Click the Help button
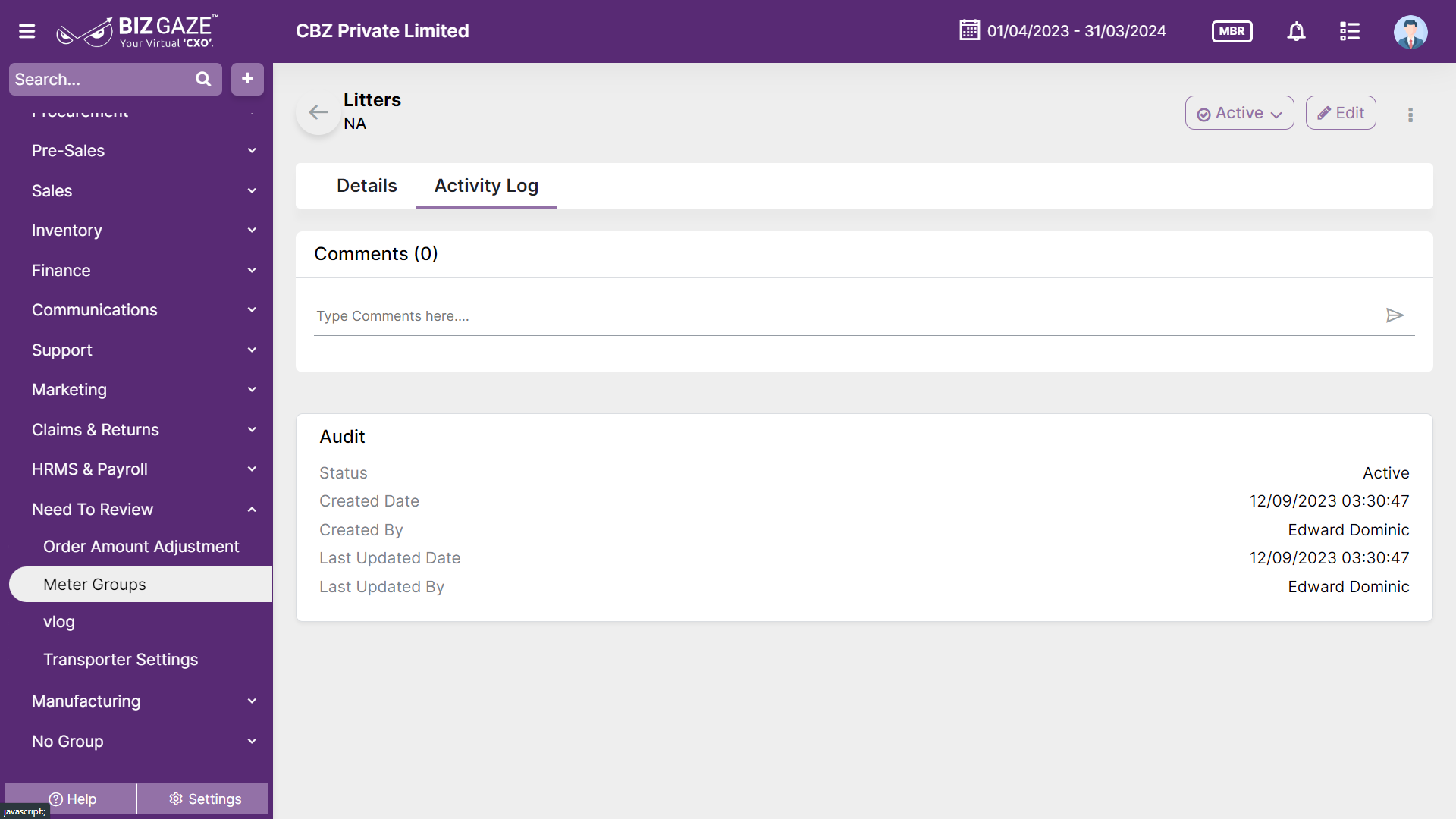Viewport: 1456px width, 819px height. (x=73, y=799)
